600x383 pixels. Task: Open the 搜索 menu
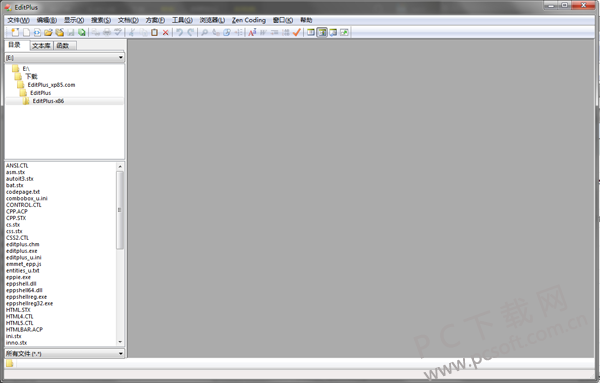101,20
